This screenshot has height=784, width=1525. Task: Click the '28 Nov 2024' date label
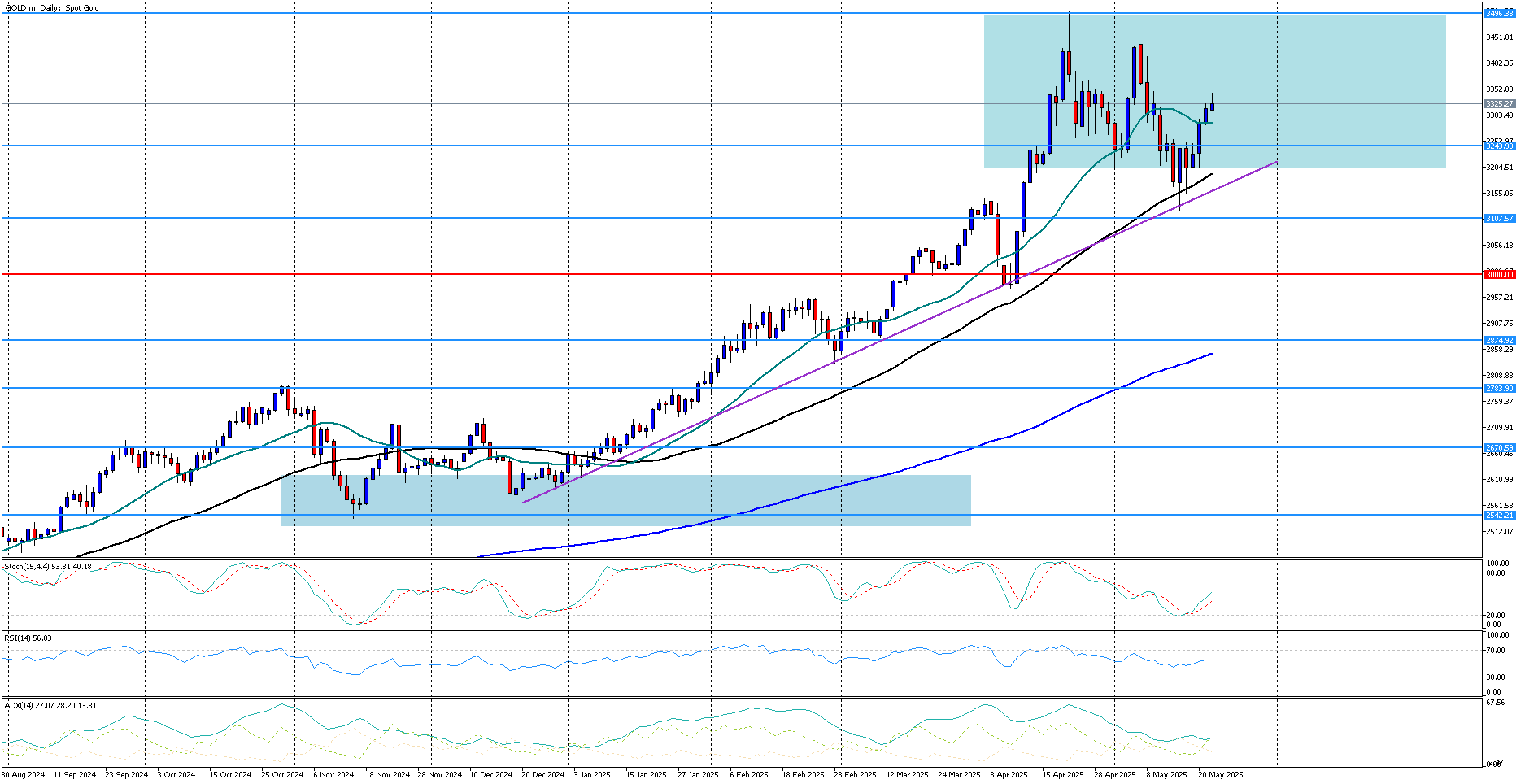(439, 775)
